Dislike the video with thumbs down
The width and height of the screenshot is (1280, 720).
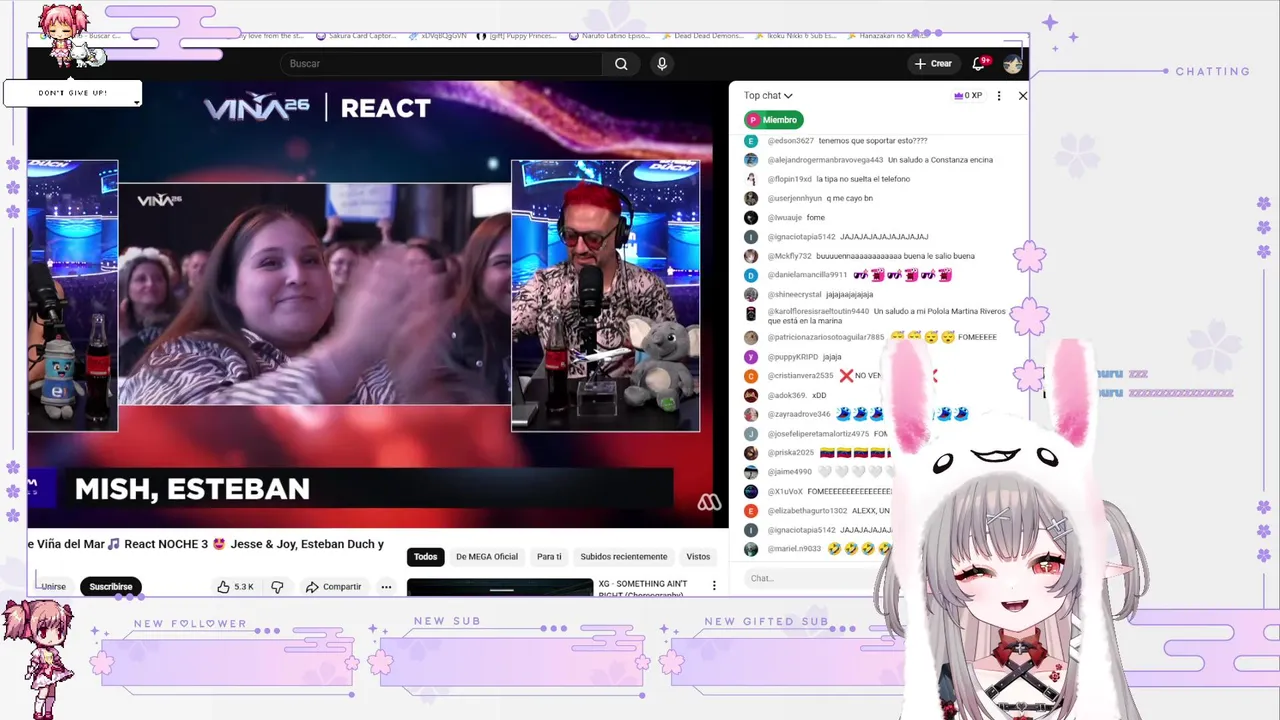(277, 587)
